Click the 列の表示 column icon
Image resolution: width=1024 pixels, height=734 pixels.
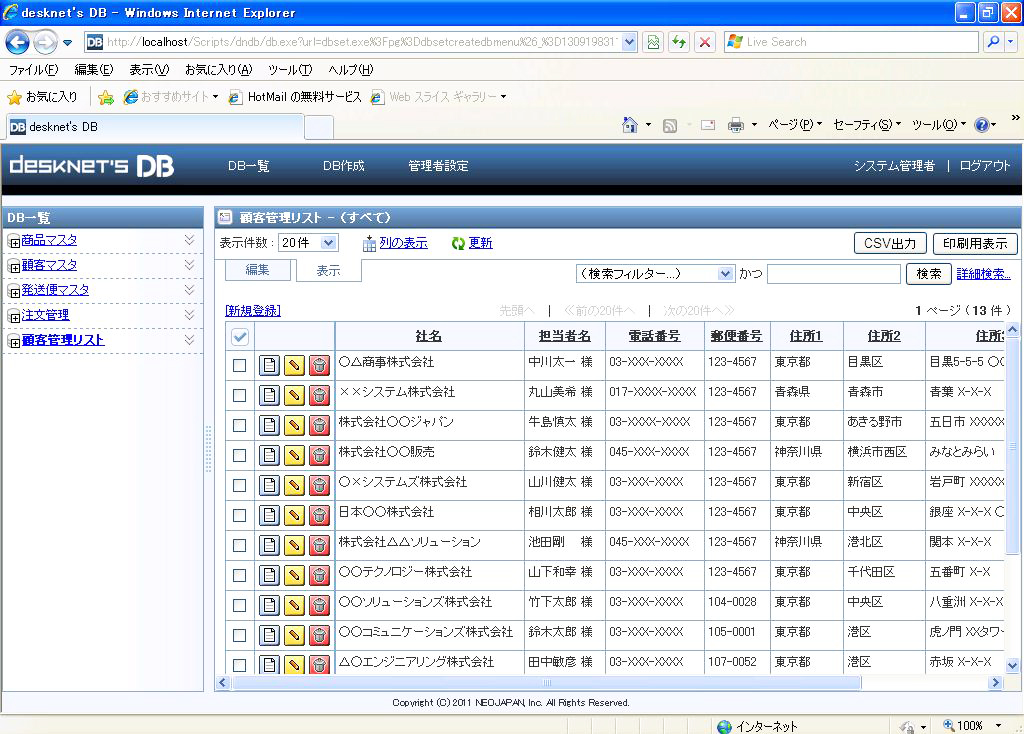(369, 243)
